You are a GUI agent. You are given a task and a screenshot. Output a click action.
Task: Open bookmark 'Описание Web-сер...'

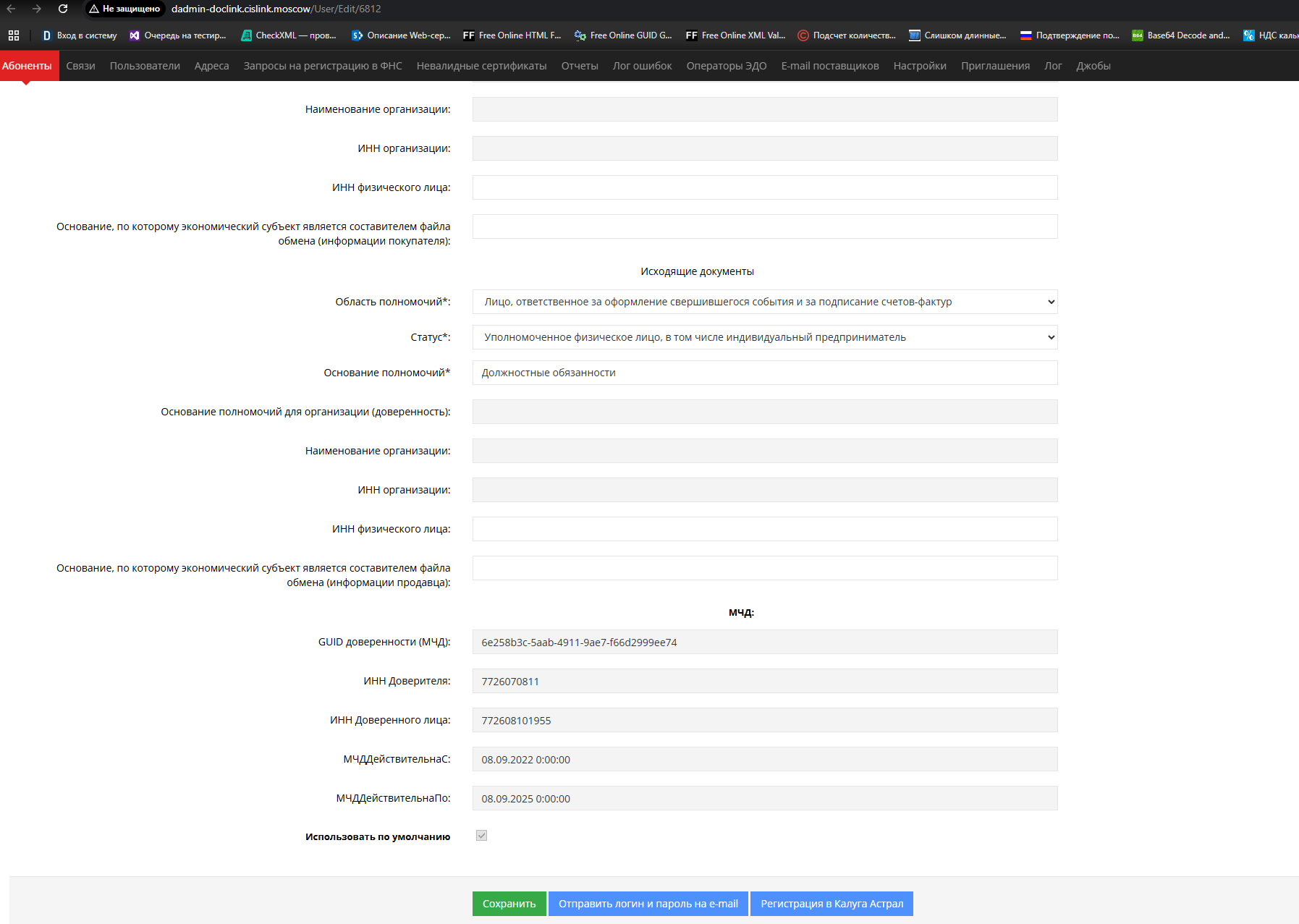401,35
